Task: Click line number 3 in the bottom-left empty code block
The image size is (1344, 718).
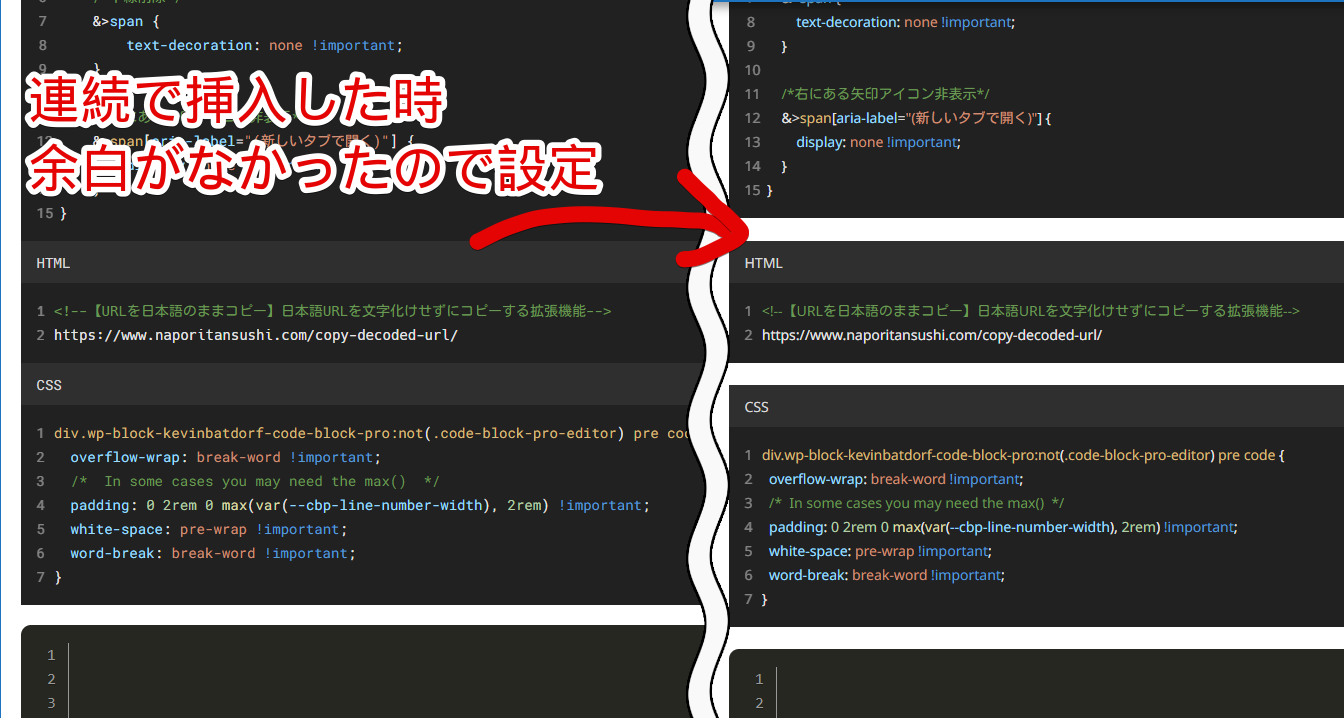Action: tap(52, 703)
